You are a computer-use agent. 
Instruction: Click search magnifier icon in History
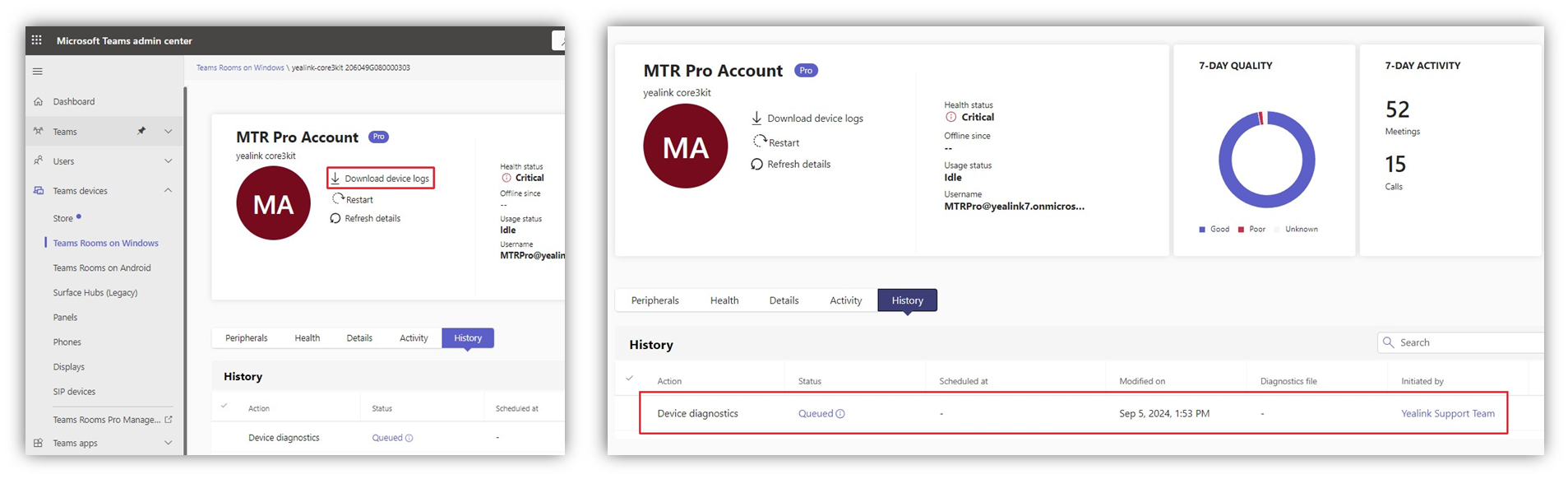1389,342
